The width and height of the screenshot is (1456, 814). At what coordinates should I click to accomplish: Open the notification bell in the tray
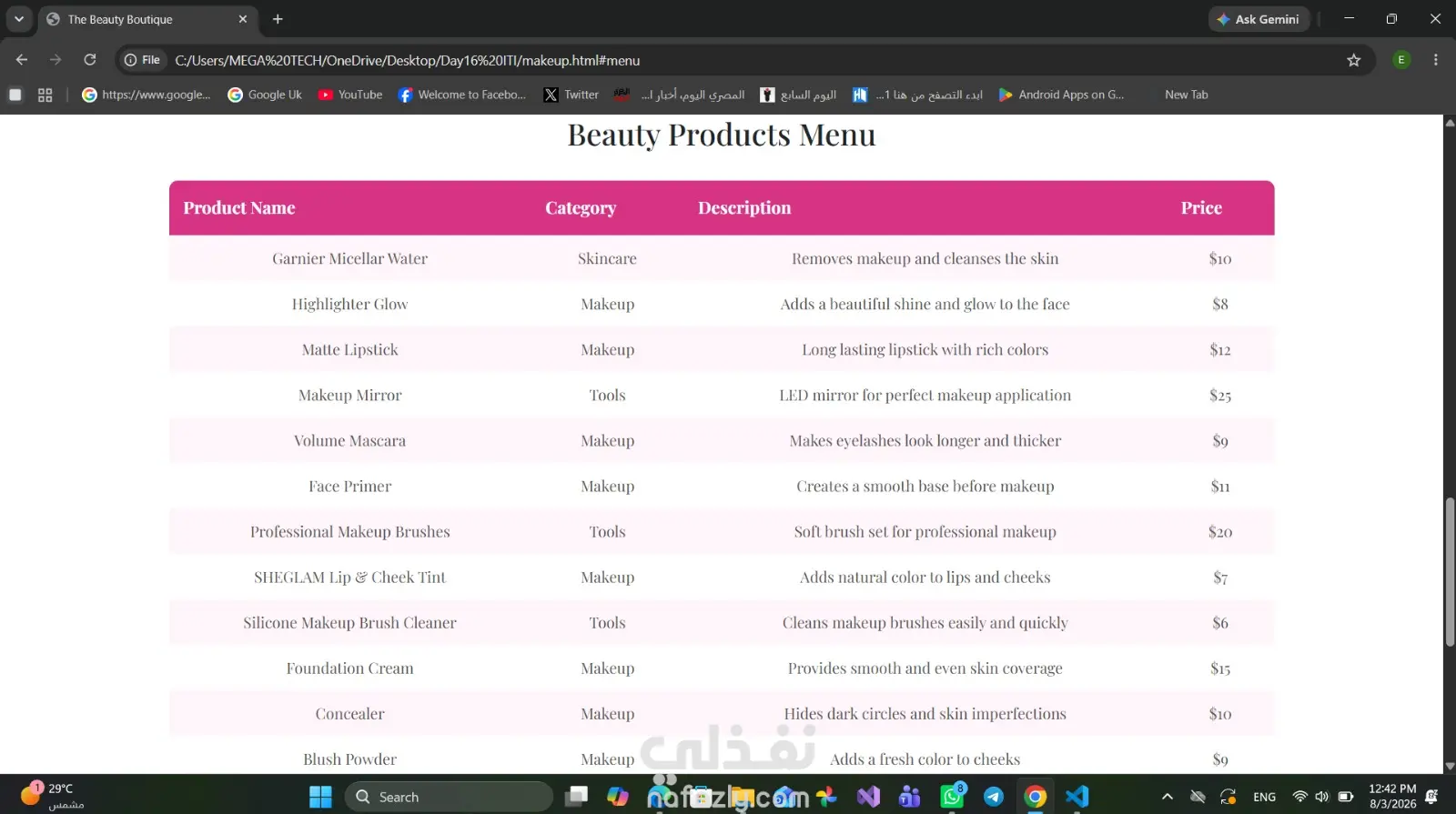coord(1431,797)
